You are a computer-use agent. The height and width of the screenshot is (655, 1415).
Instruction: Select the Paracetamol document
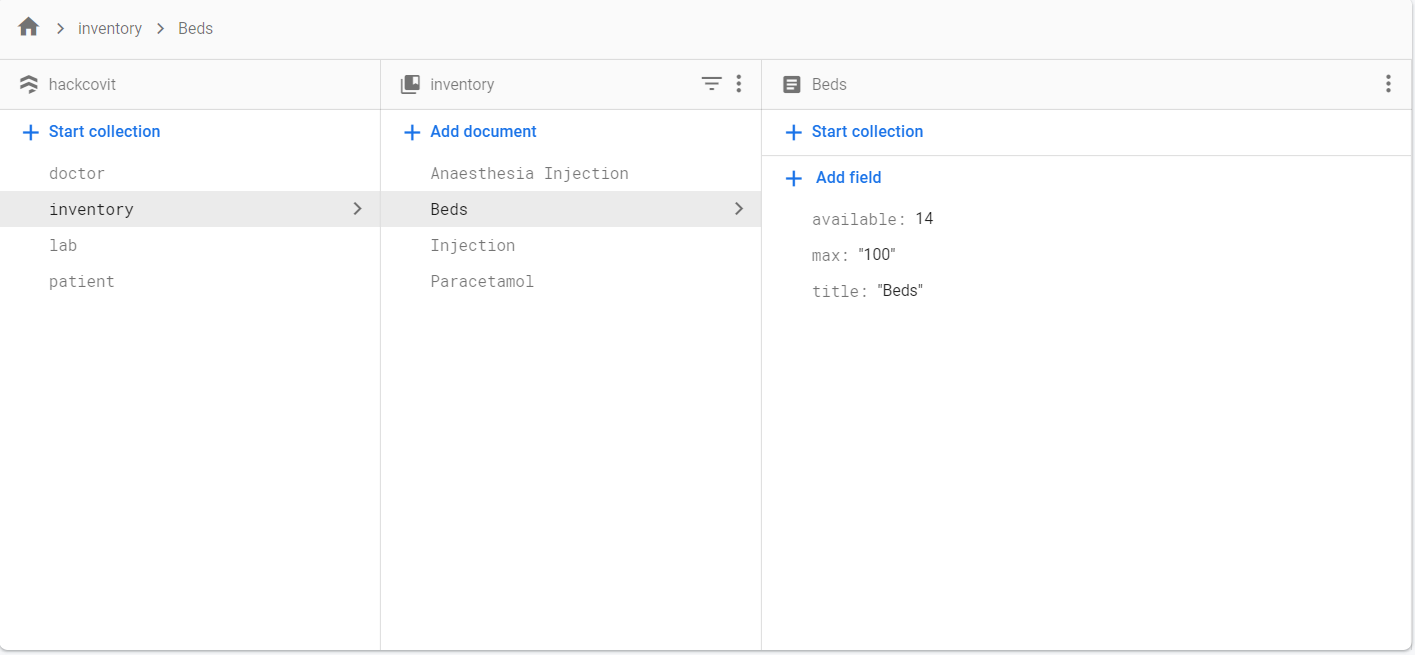482,282
